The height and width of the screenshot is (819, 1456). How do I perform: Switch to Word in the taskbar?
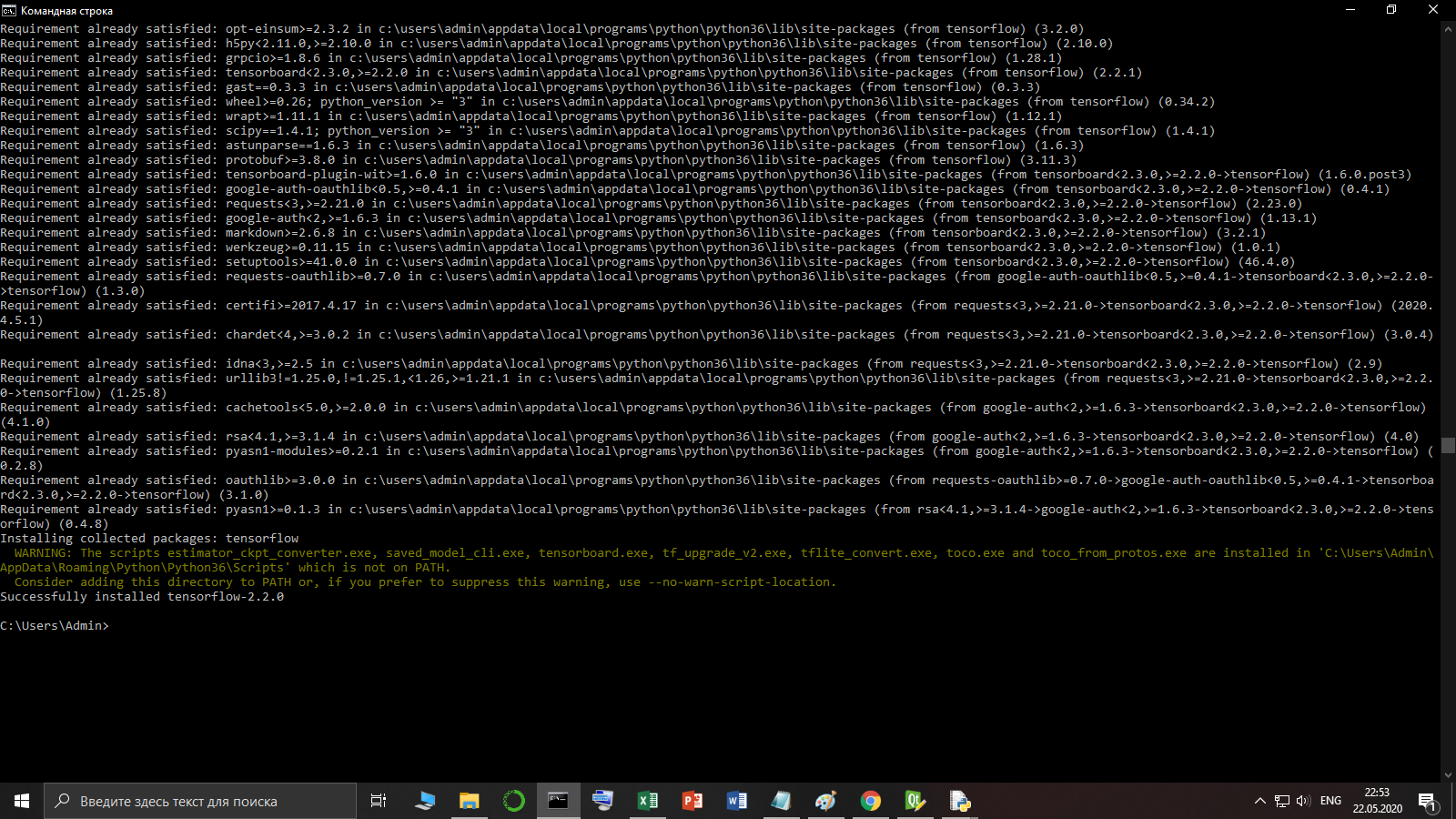tap(736, 801)
